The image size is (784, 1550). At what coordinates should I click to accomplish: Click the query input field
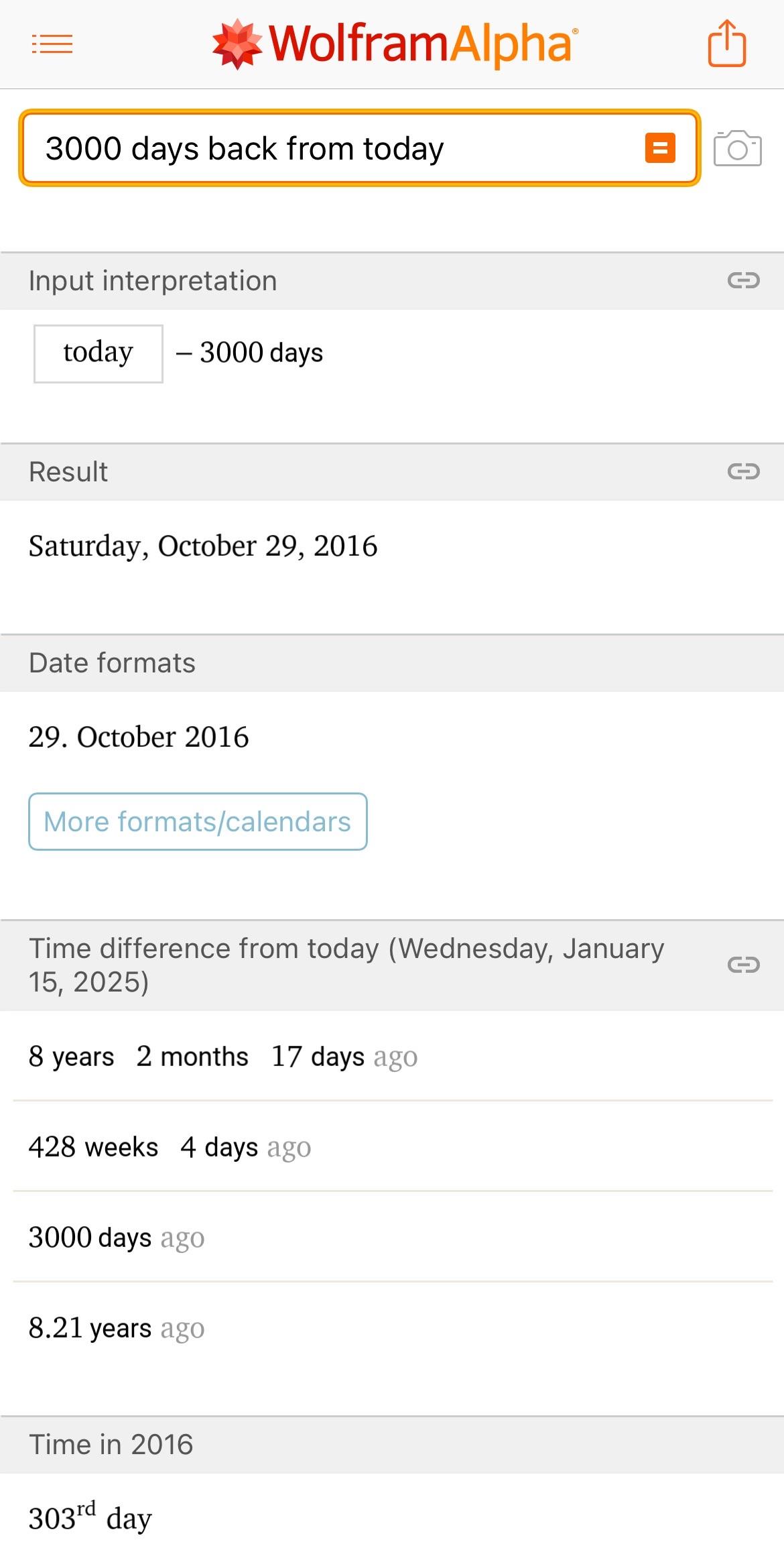[335, 148]
